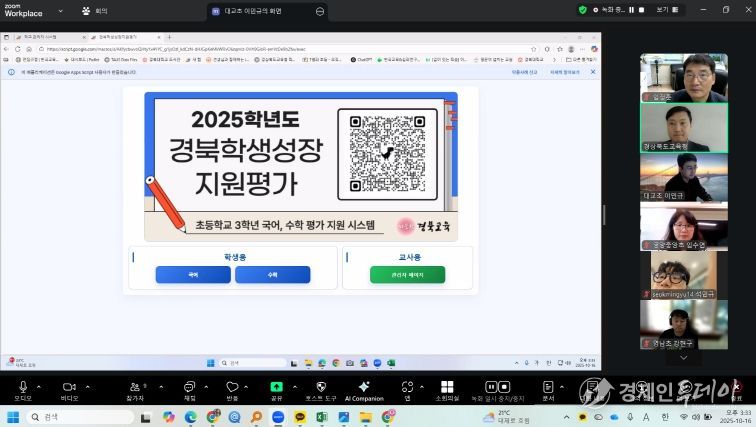Open breakout rooms (소회의실) icon
756x427 pixels.
click(x=447, y=387)
